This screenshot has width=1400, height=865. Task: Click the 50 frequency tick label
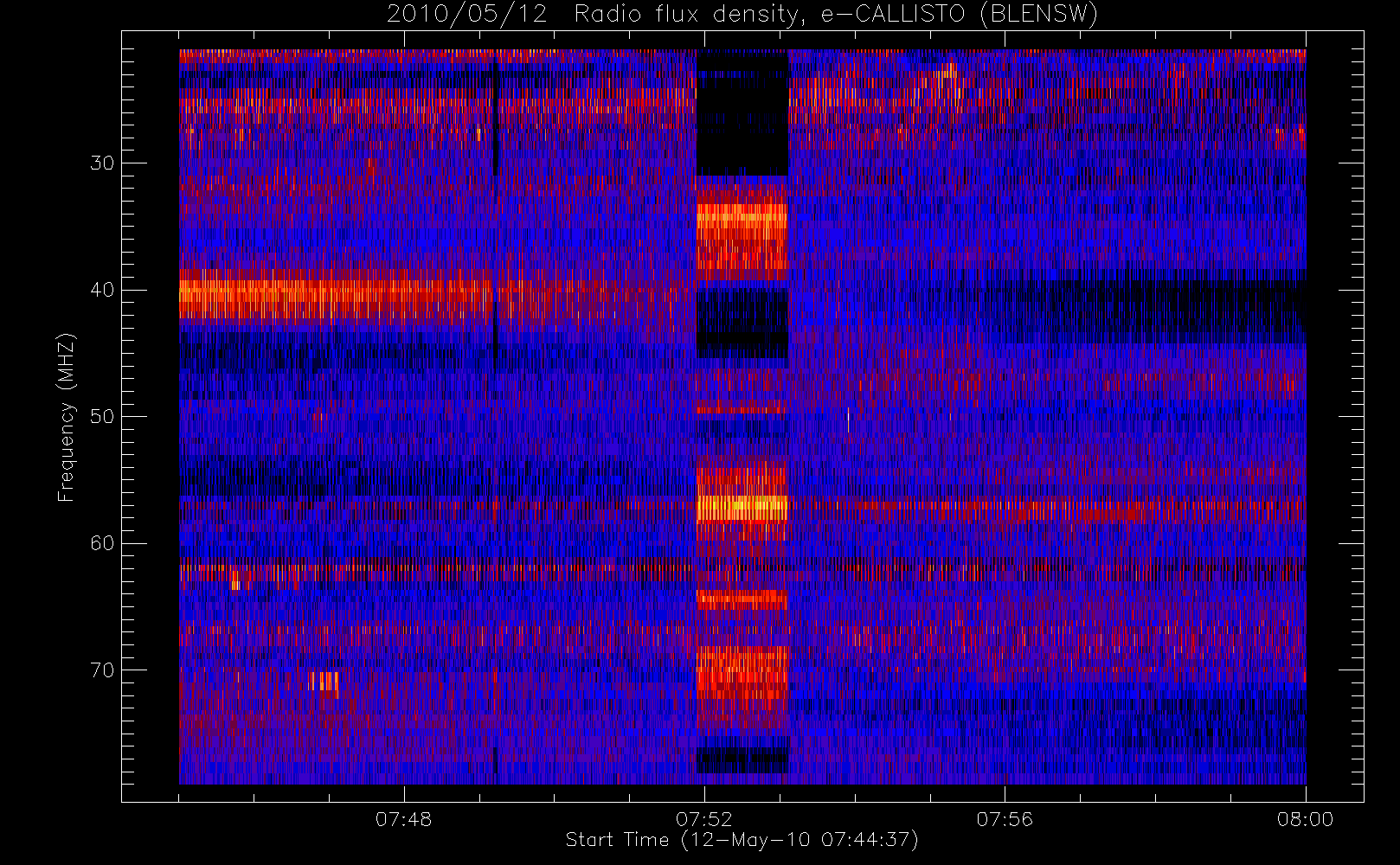pos(102,417)
